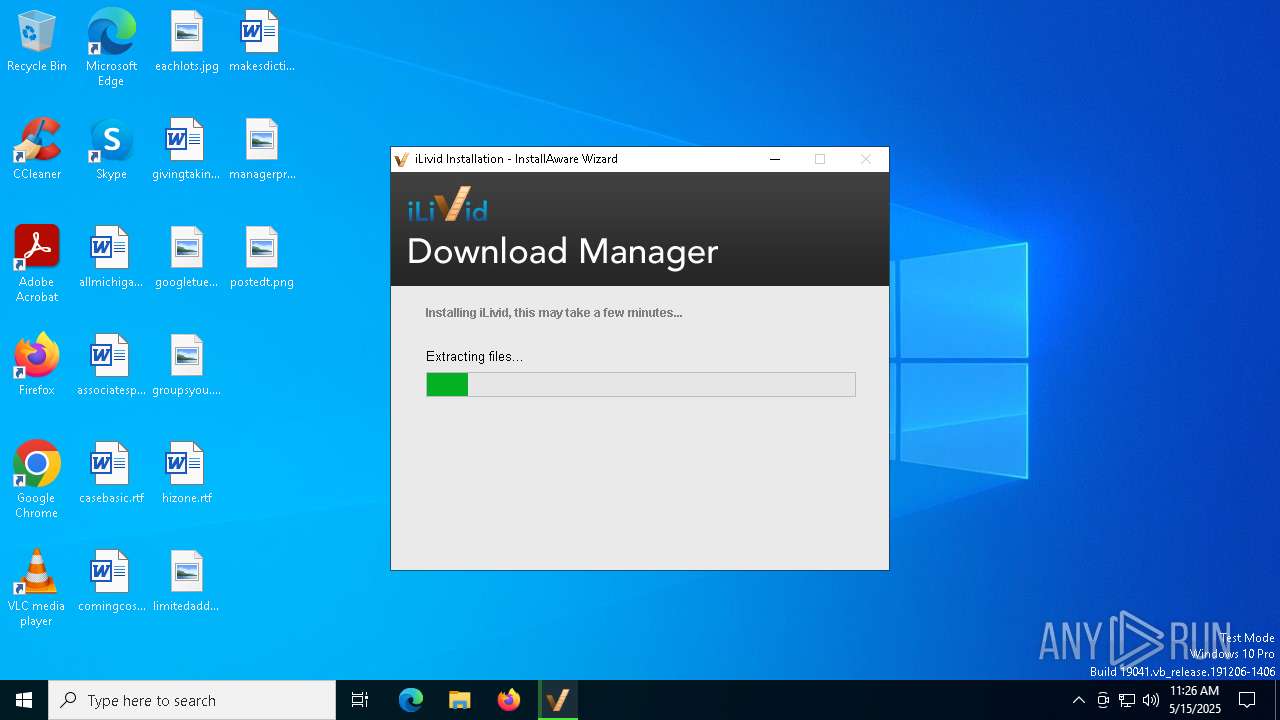Open Task View in taskbar
Viewport: 1280px width, 720px height.
coord(360,700)
